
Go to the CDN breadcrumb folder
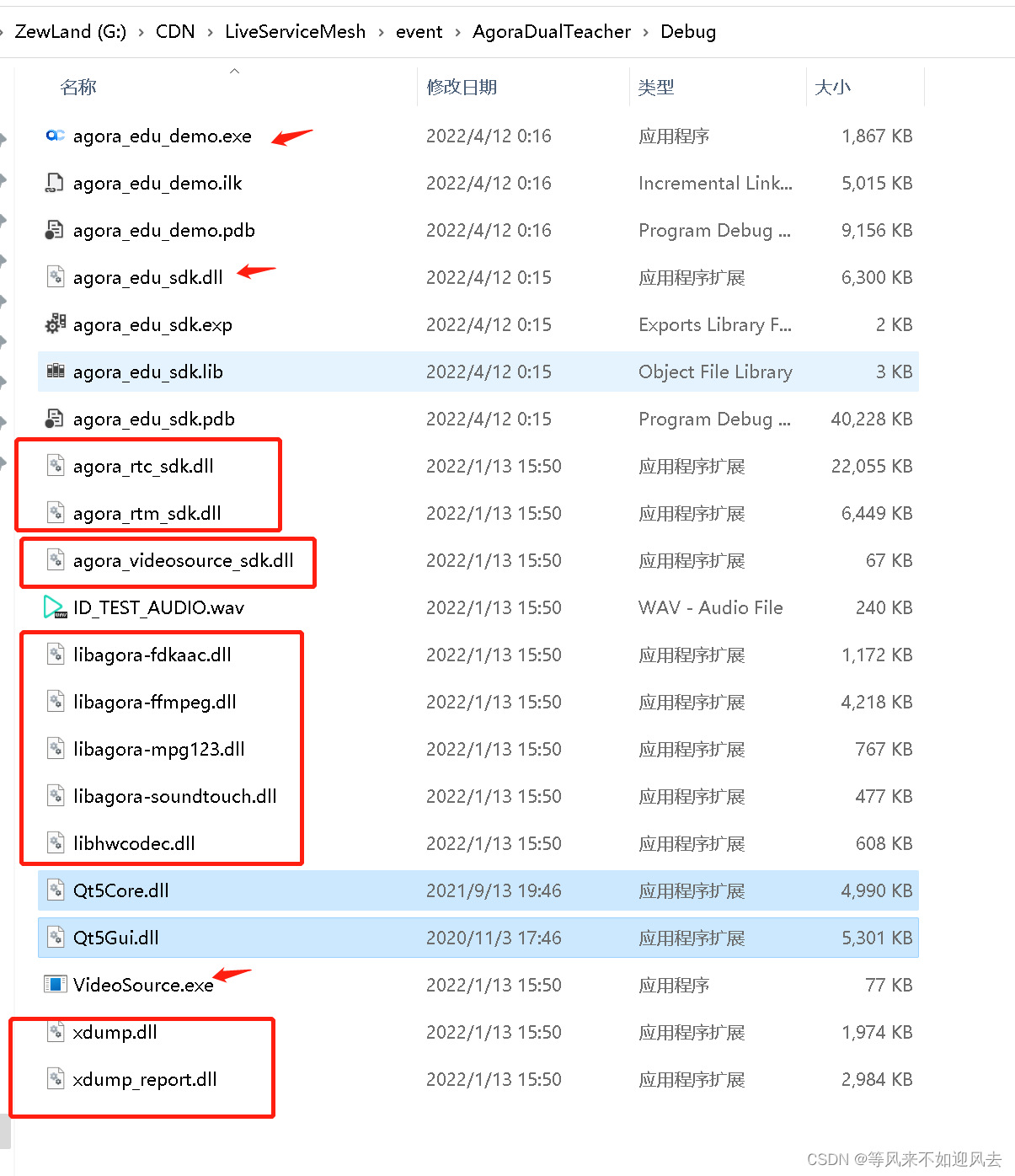(x=175, y=32)
